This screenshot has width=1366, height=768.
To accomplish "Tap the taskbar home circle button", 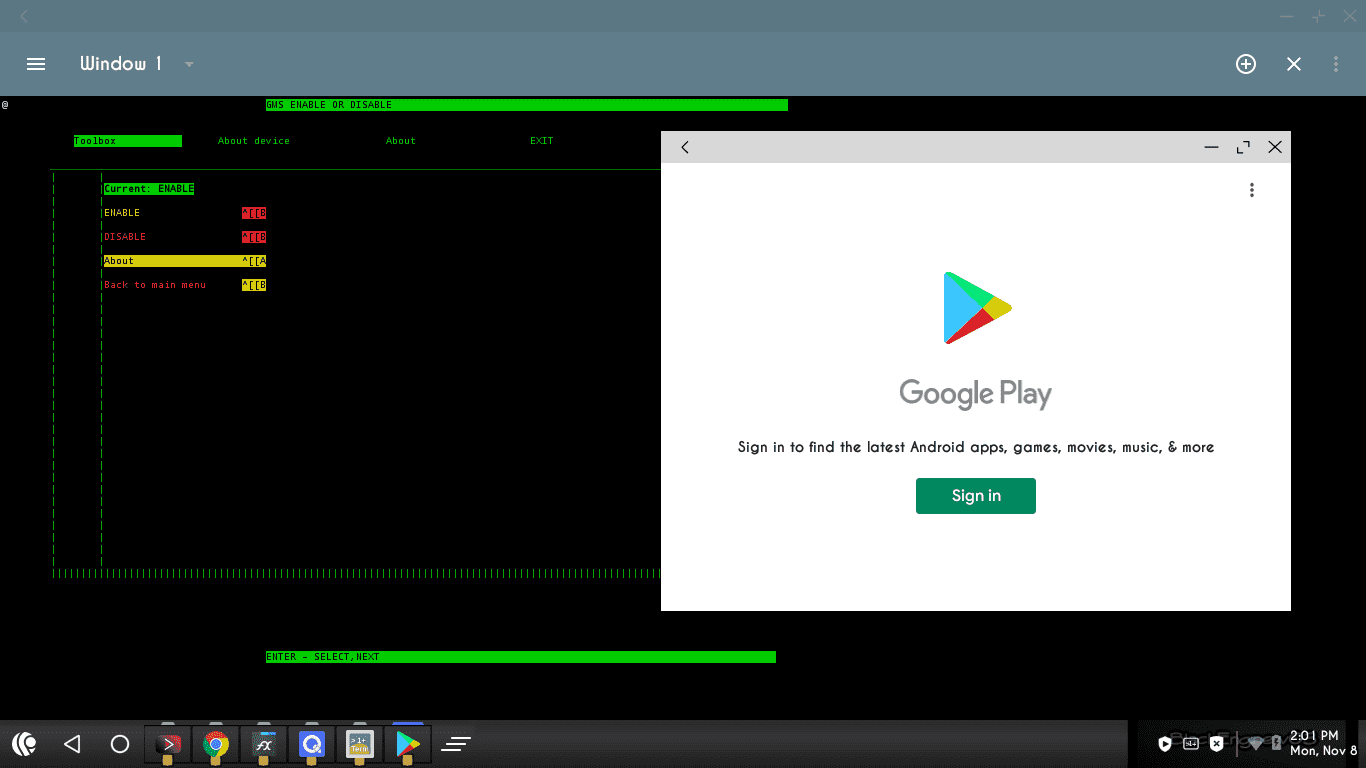I will [x=120, y=744].
